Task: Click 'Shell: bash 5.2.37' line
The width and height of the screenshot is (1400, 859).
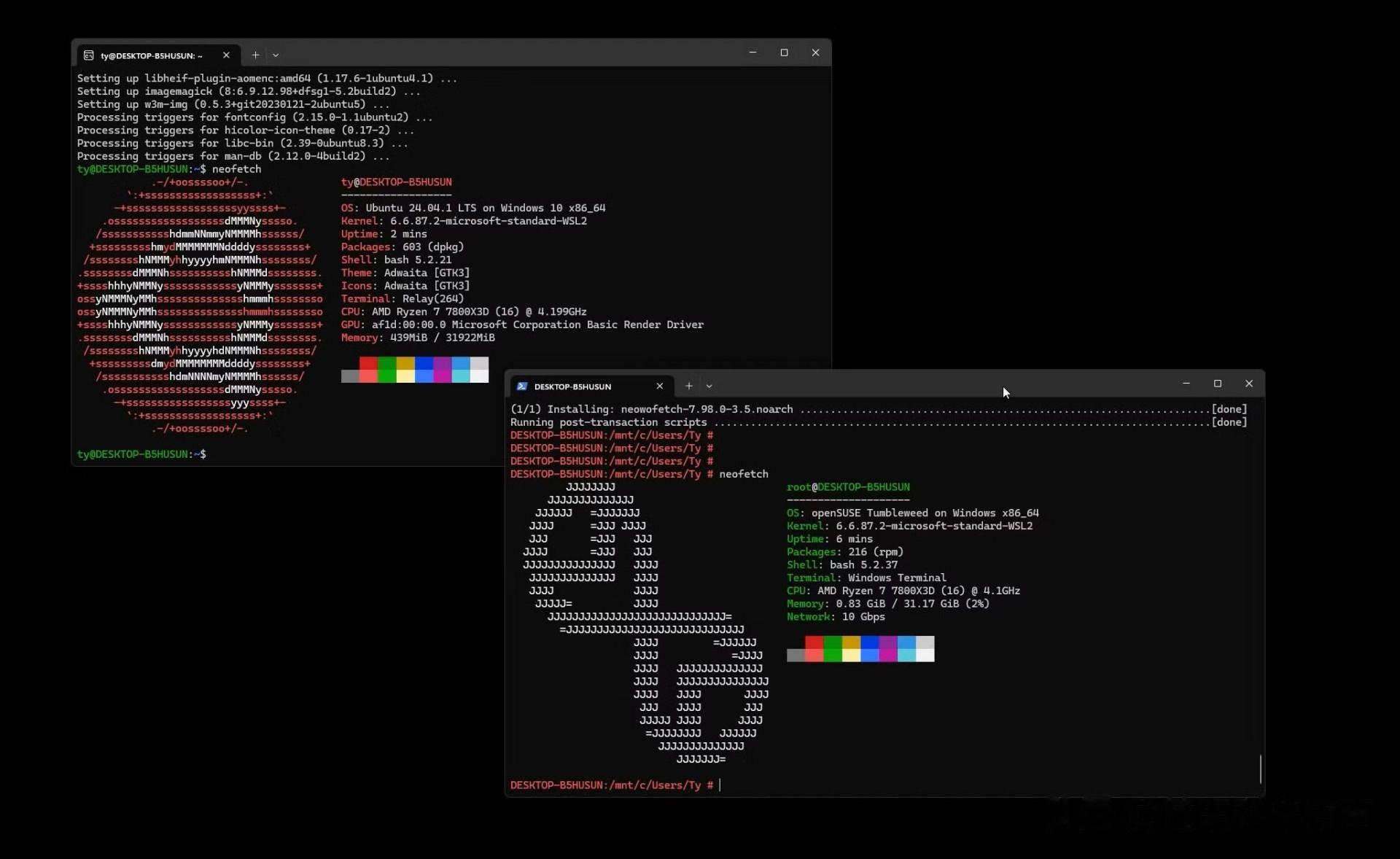Action: 842,564
